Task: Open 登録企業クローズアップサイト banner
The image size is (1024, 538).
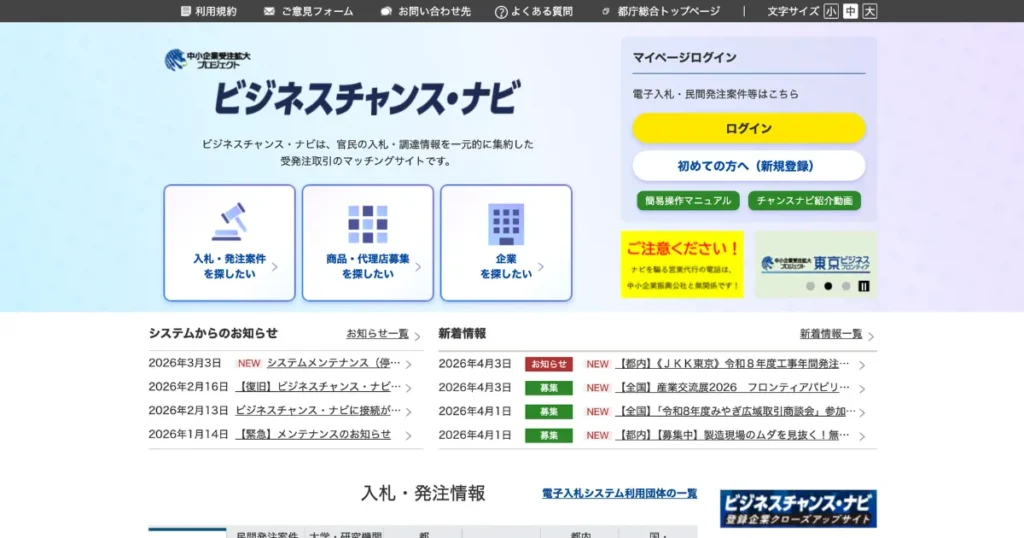Action: coord(798,509)
